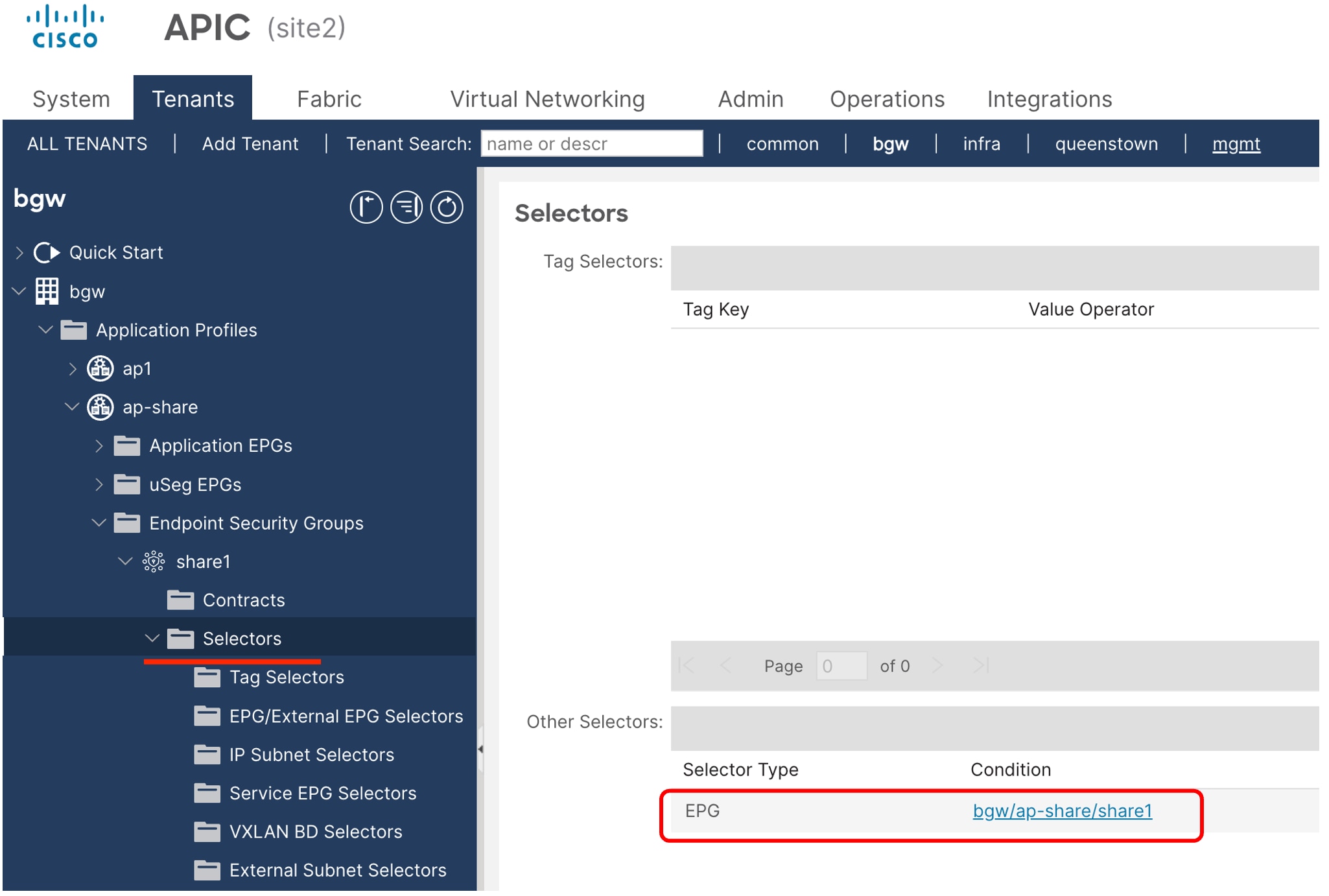Image resolution: width=1329 pixels, height=896 pixels.
Task: Open the Integrations tab
Action: pyautogui.click(x=1050, y=99)
